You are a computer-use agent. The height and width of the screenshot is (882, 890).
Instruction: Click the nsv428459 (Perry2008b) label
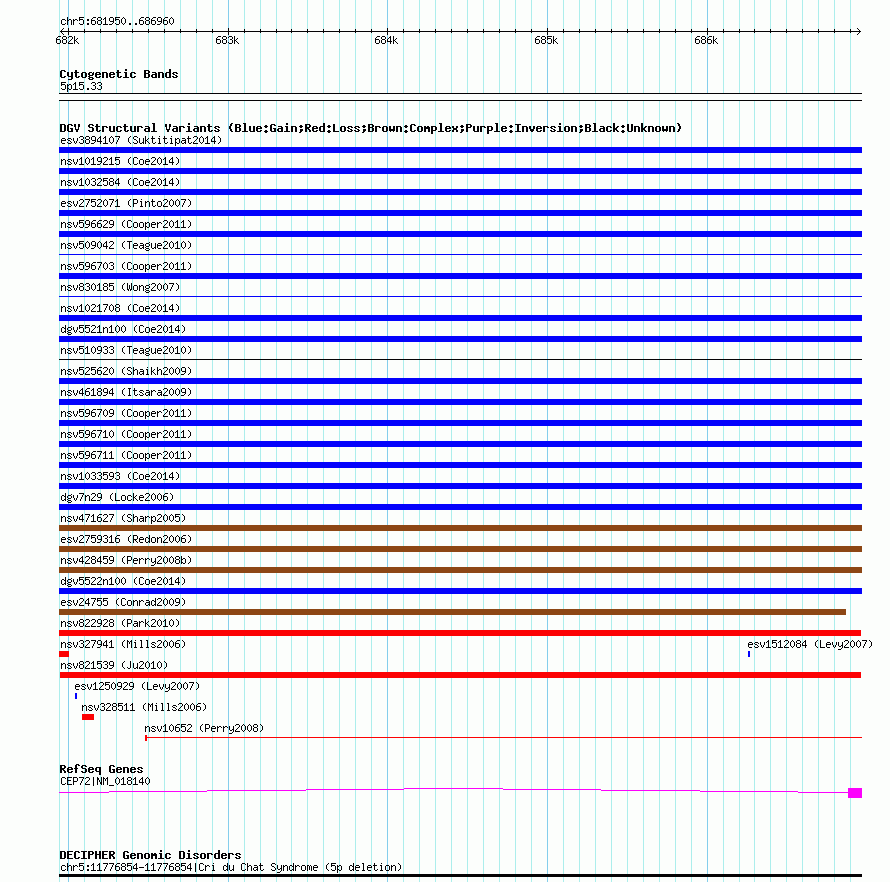pos(126,560)
